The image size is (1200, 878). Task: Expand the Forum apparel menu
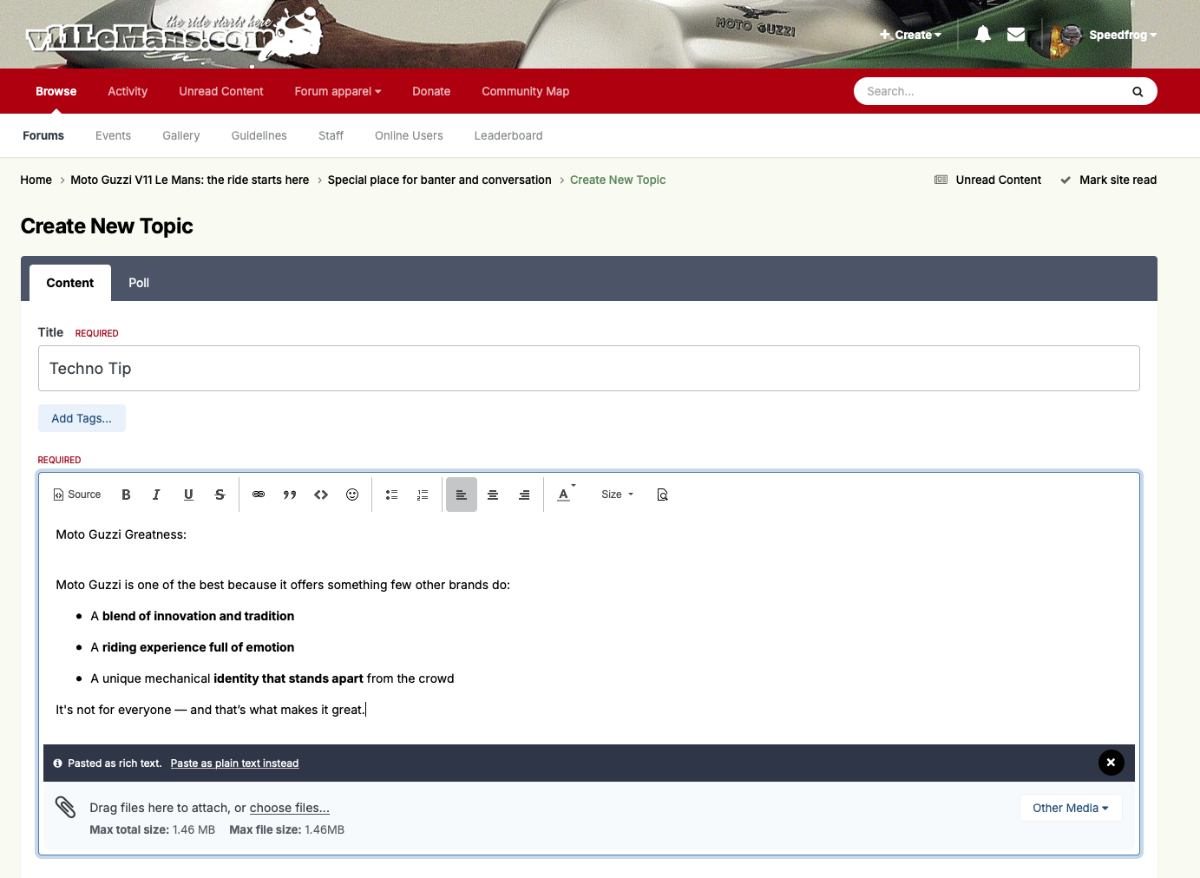tap(337, 91)
